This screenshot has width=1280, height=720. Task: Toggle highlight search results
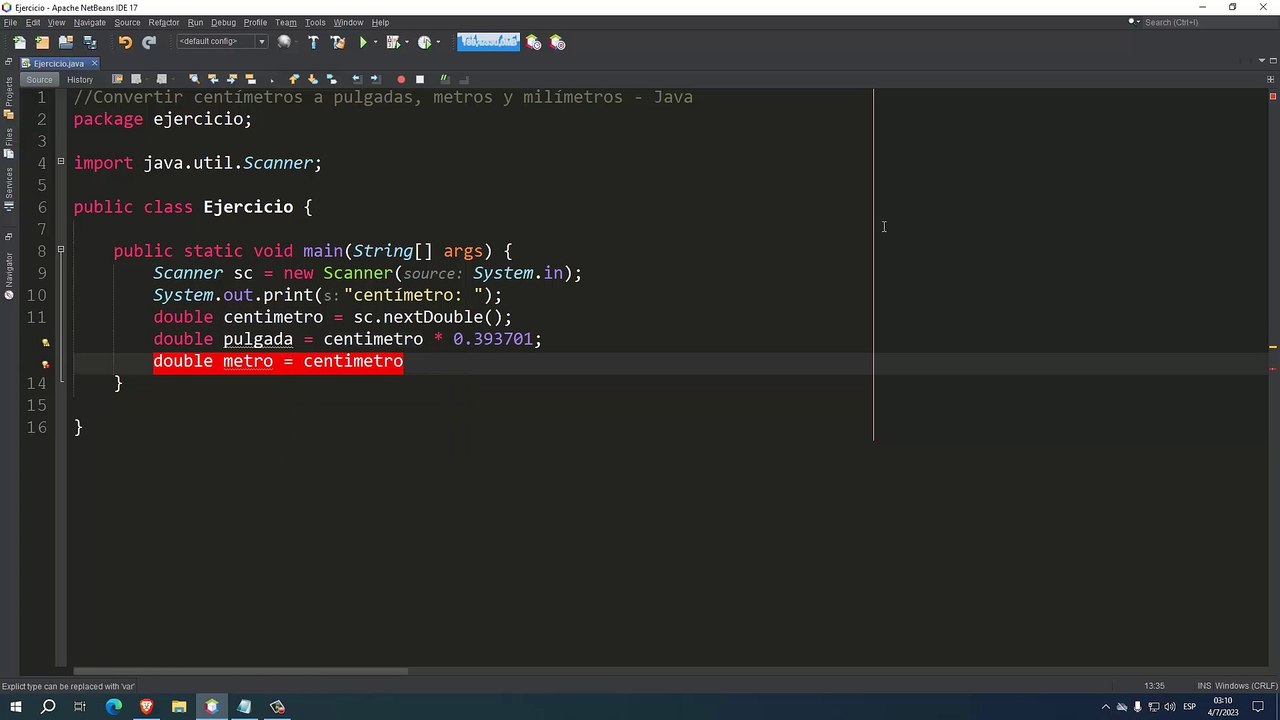[250, 79]
